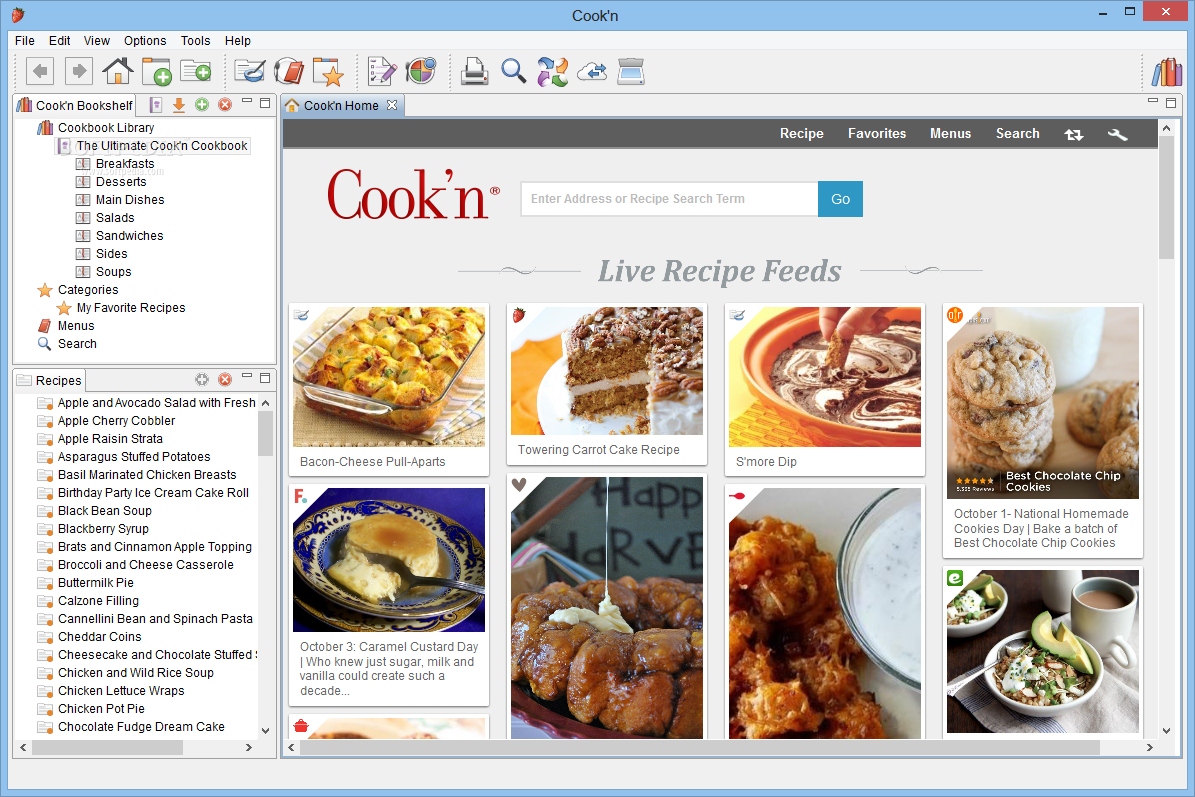Open Chicken Pot Pie recipe
The image size is (1195, 797).
click(101, 709)
